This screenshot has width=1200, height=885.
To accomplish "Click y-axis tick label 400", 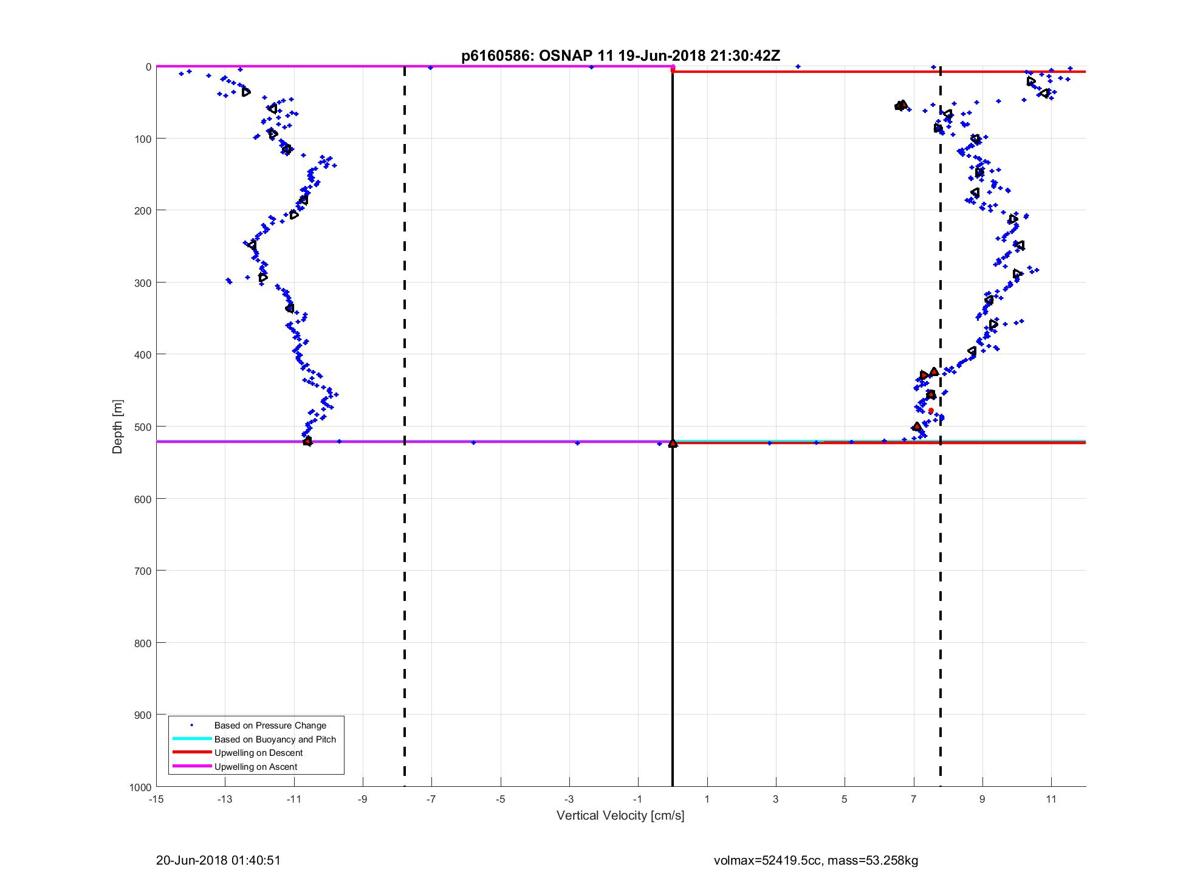I will point(141,354).
